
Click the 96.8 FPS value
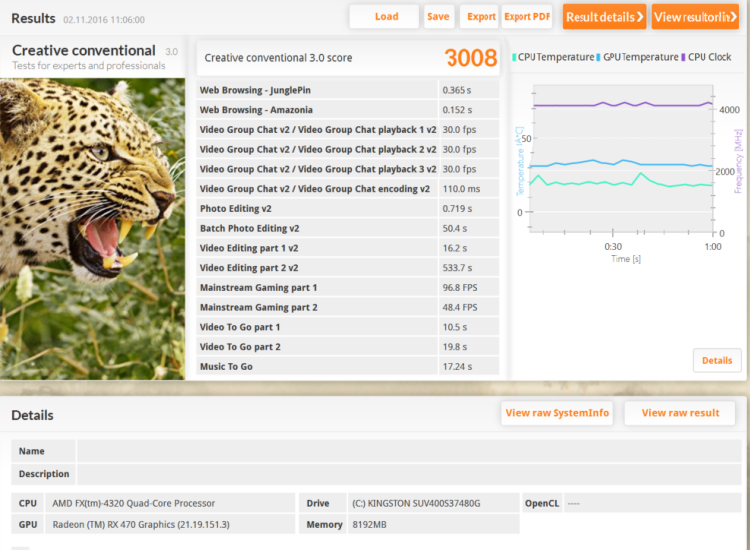(x=460, y=288)
